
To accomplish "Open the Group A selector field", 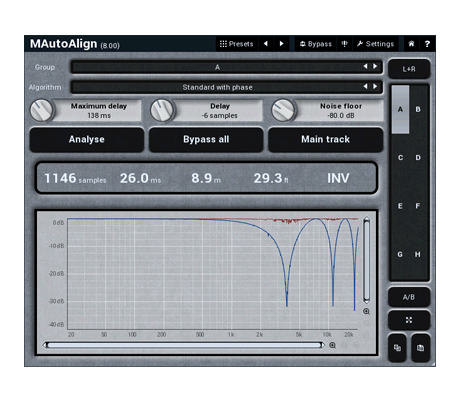I will (x=226, y=67).
